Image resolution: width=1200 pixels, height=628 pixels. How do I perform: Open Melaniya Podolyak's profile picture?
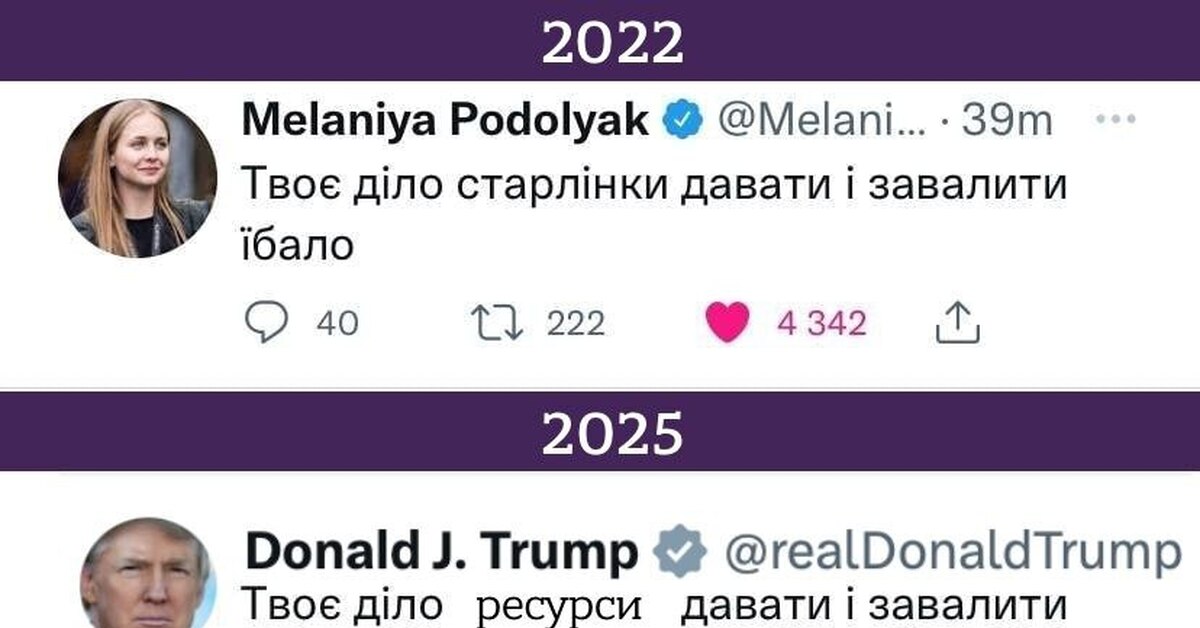coord(137,178)
